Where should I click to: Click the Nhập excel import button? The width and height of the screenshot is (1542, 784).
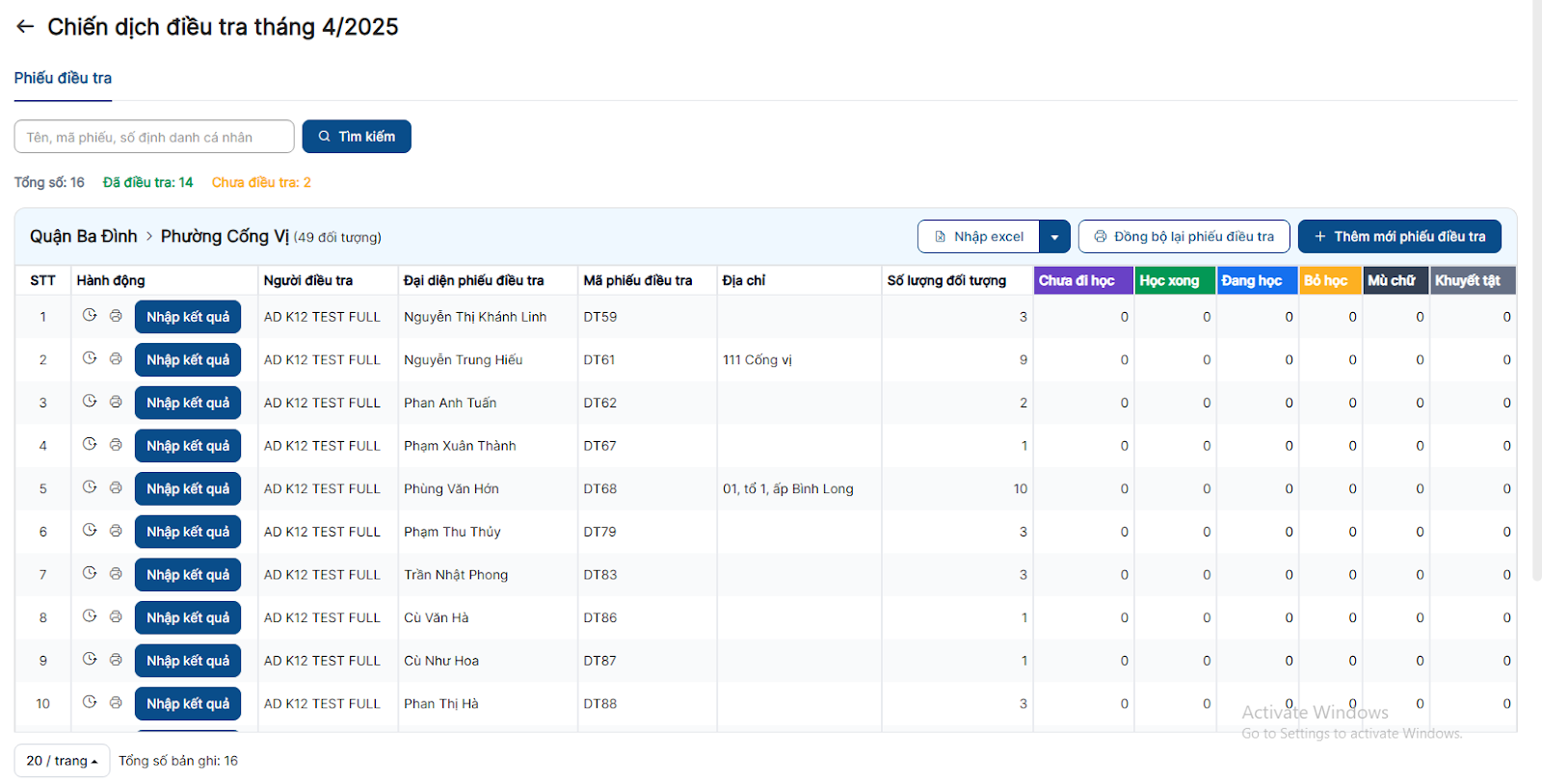point(979,237)
